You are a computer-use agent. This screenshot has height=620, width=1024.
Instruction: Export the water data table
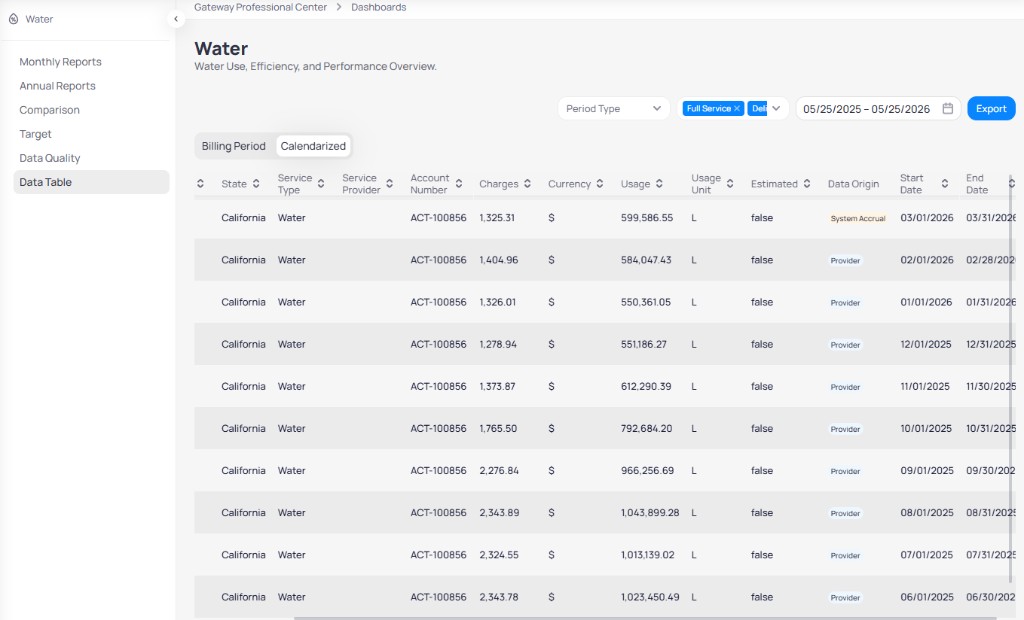coord(991,108)
